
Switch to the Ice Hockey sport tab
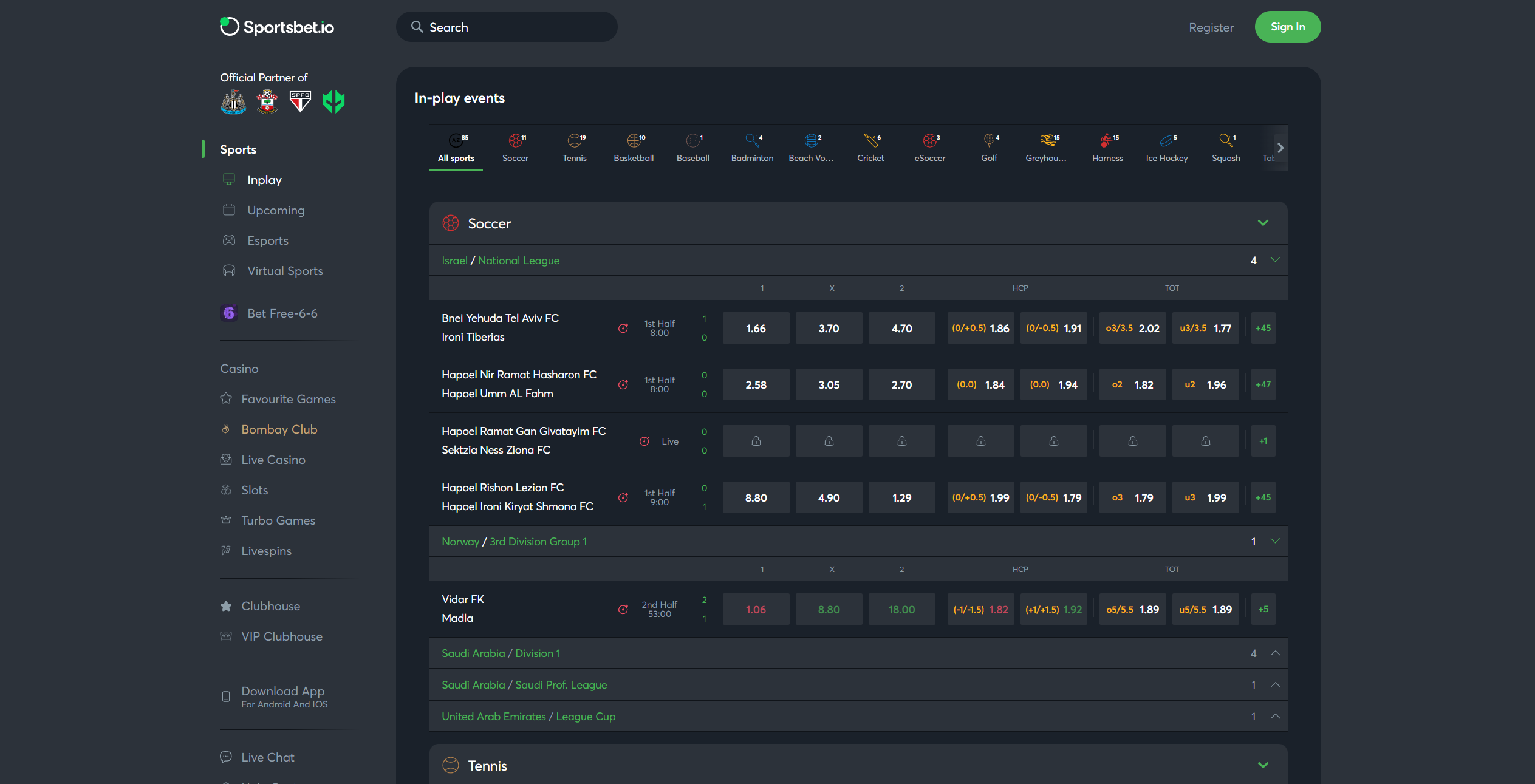point(1167,148)
